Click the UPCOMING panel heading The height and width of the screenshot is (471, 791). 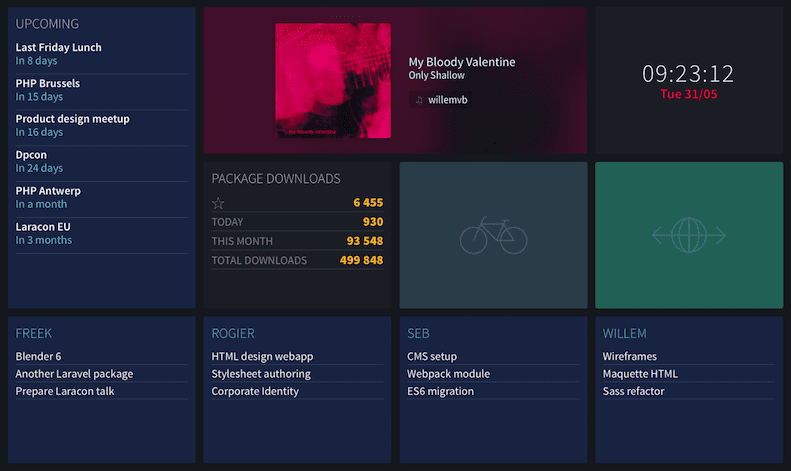click(47, 24)
